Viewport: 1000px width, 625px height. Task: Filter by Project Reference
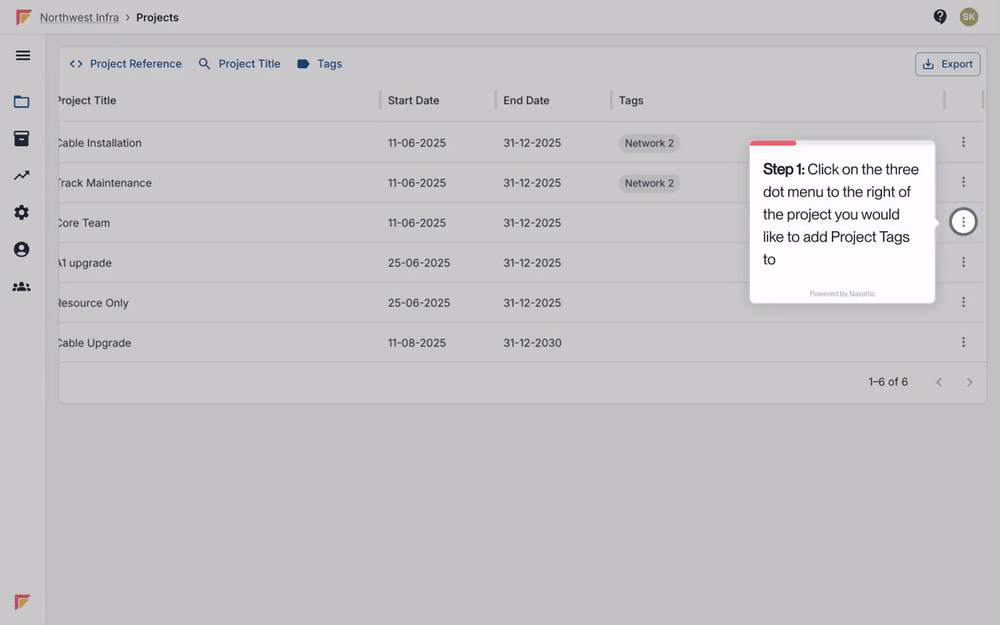[x=126, y=64]
